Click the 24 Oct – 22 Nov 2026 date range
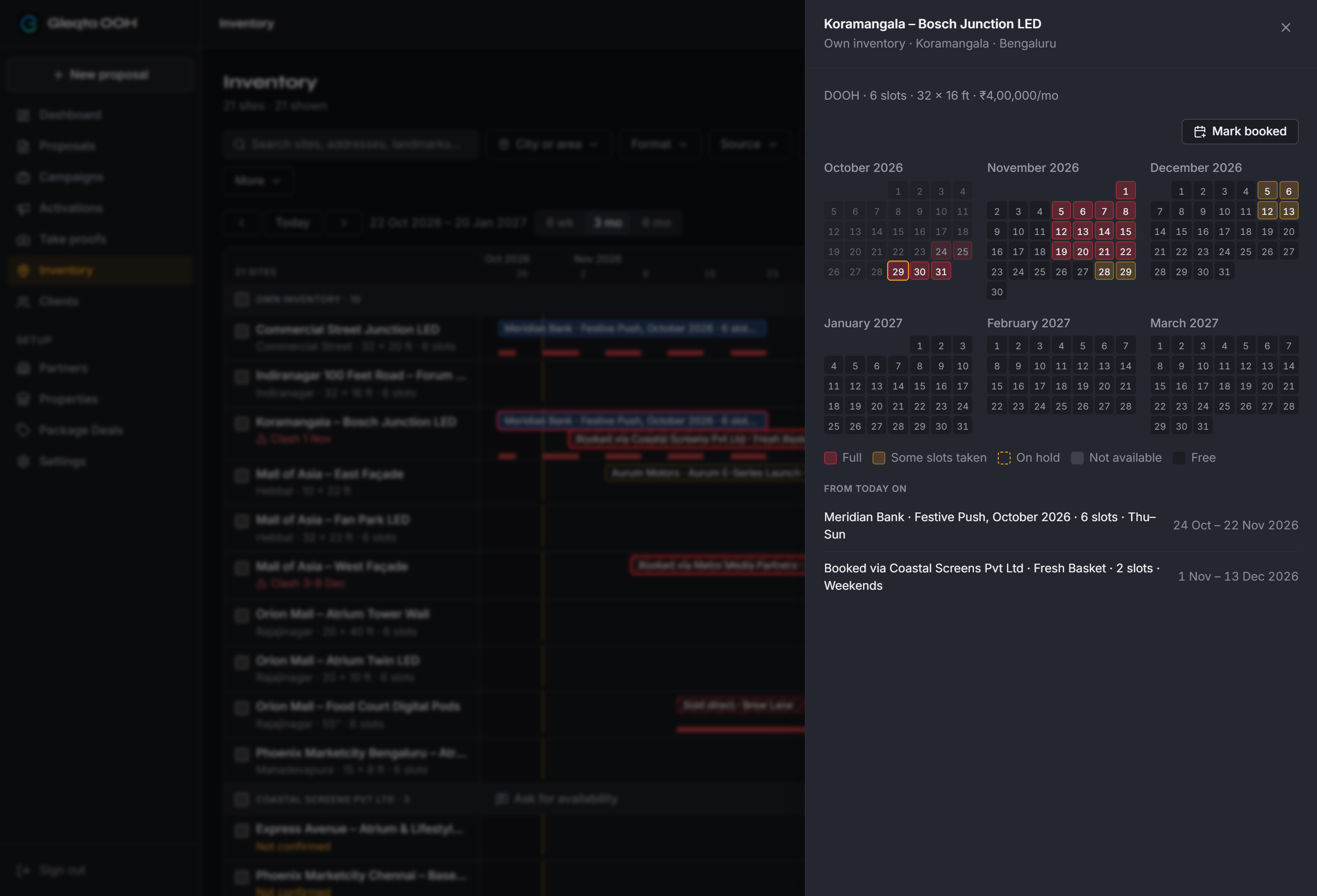Screen dimensions: 1317x896 click(1235, 525)
